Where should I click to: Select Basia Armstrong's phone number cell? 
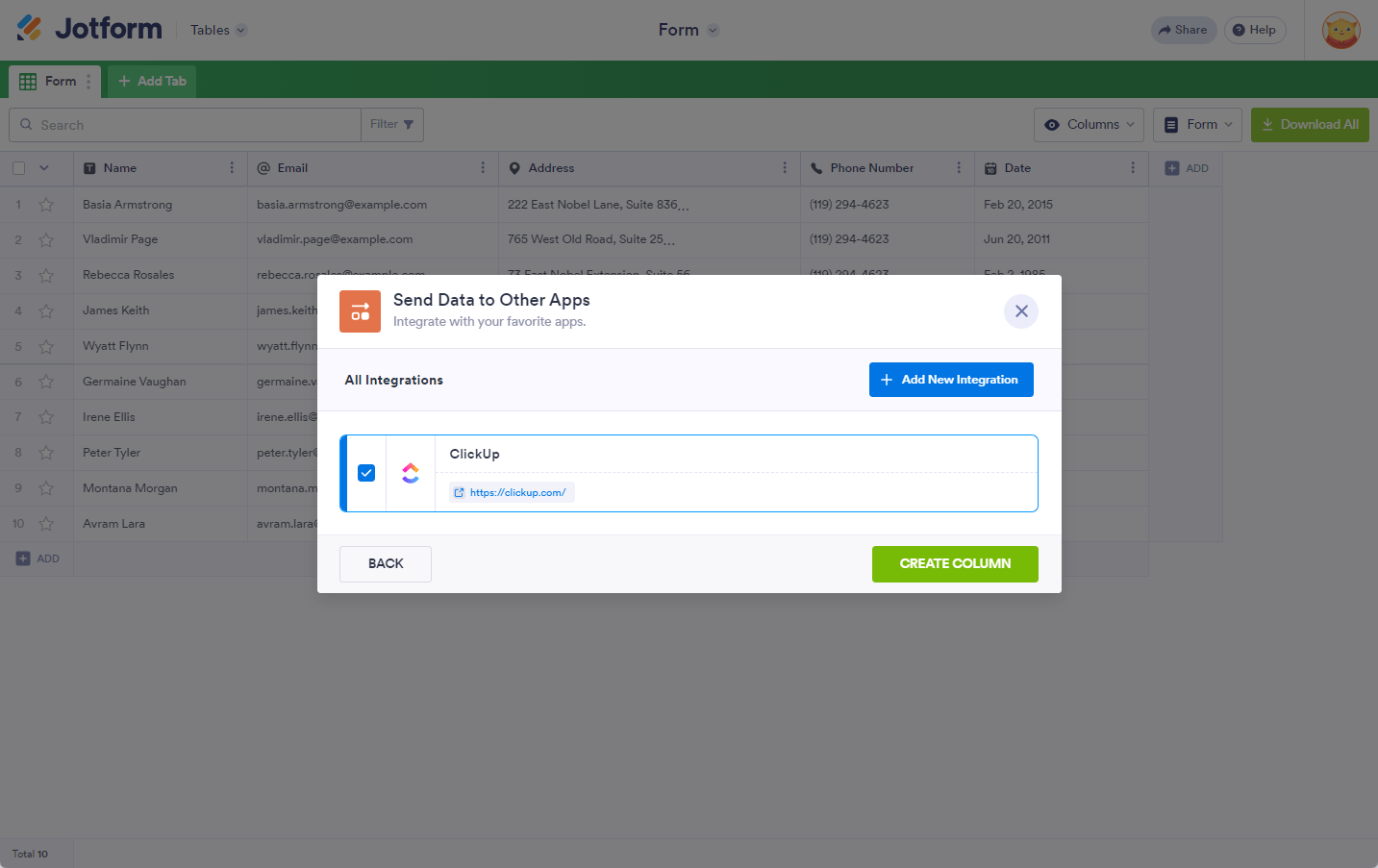pyautogui.click(x=888, y=205)
